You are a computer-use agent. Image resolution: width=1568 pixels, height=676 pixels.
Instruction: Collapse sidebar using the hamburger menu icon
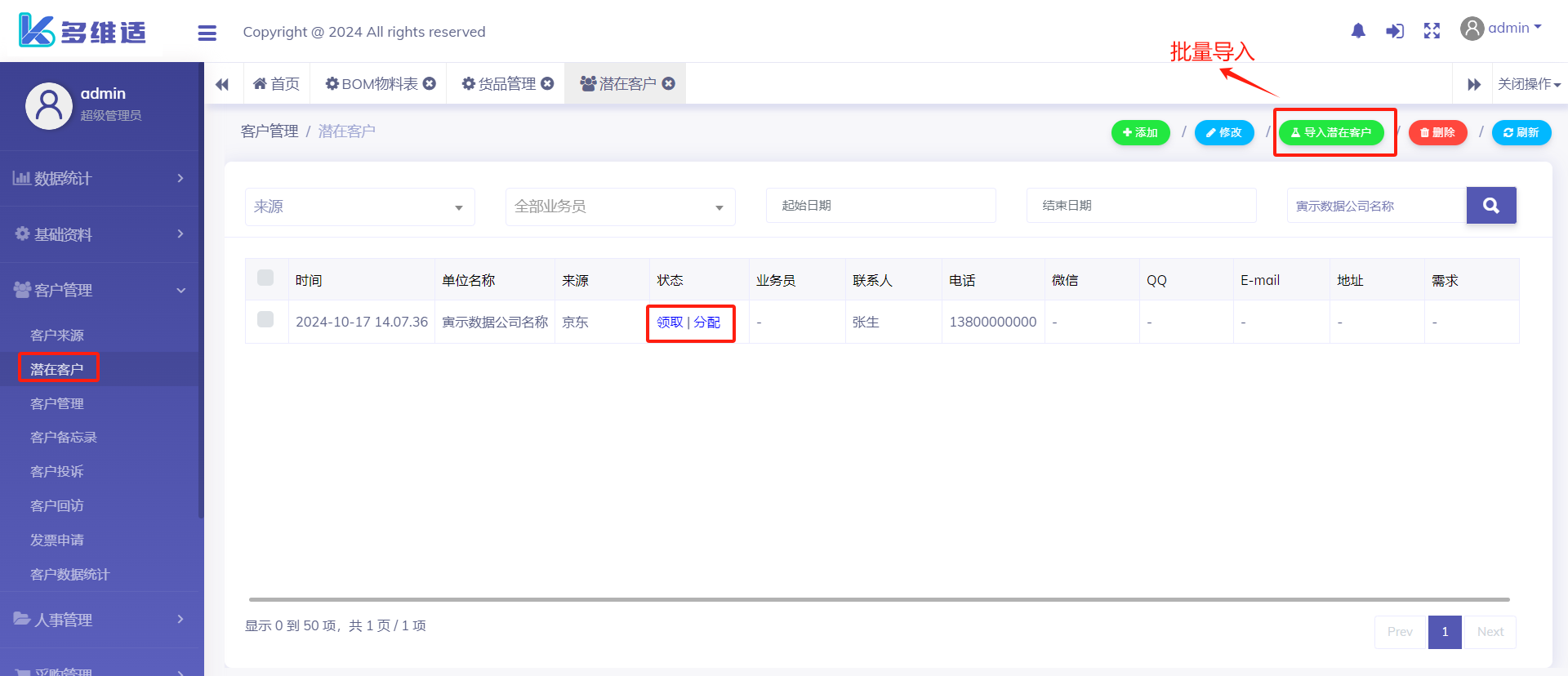pos(207,33)
